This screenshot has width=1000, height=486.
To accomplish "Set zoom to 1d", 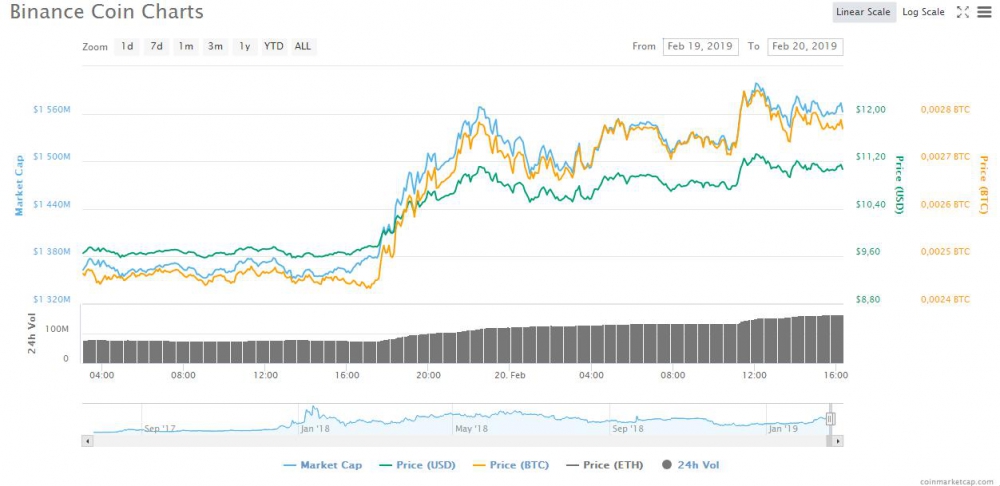I will [x=127, y=47].
